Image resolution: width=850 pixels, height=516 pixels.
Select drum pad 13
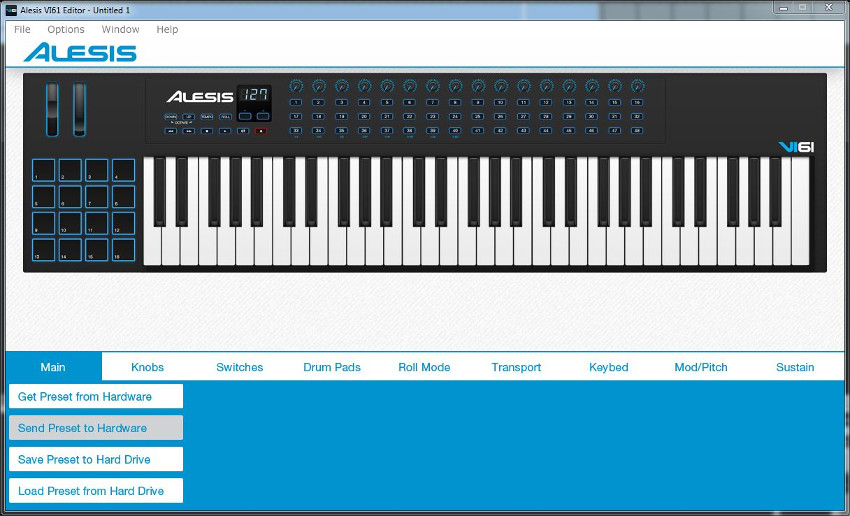point(43,250)
